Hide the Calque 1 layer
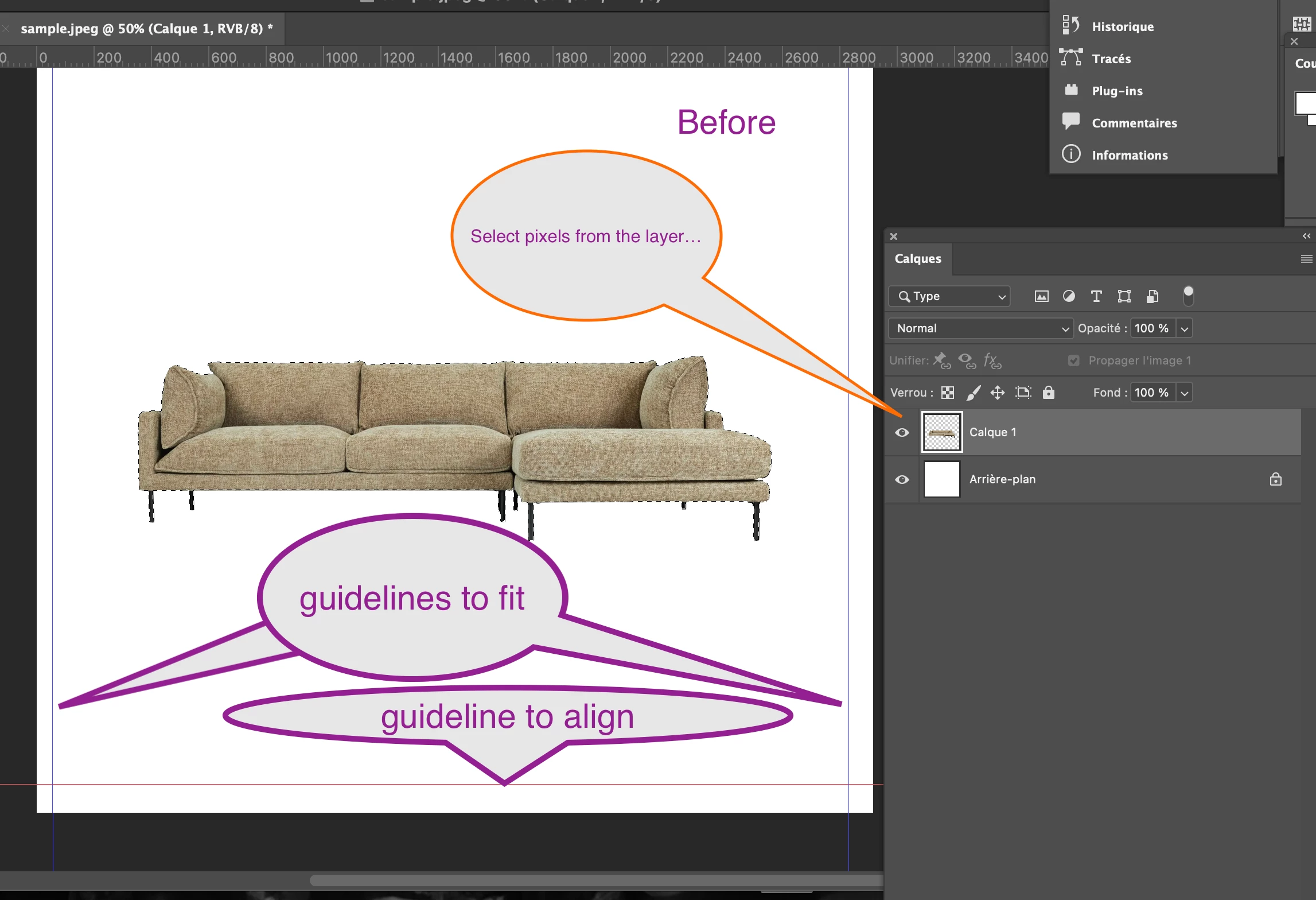The width and height of the screenshot is (1316, 900). (x=902, y=432)
